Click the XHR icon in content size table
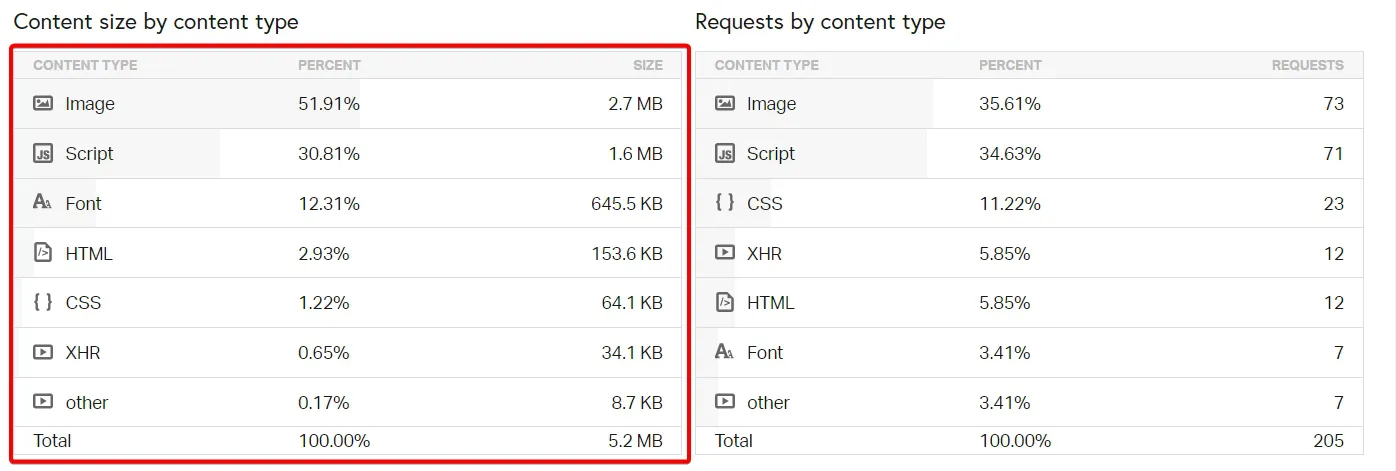This screenshot has height=471, width=1396. tap(43, 353)
